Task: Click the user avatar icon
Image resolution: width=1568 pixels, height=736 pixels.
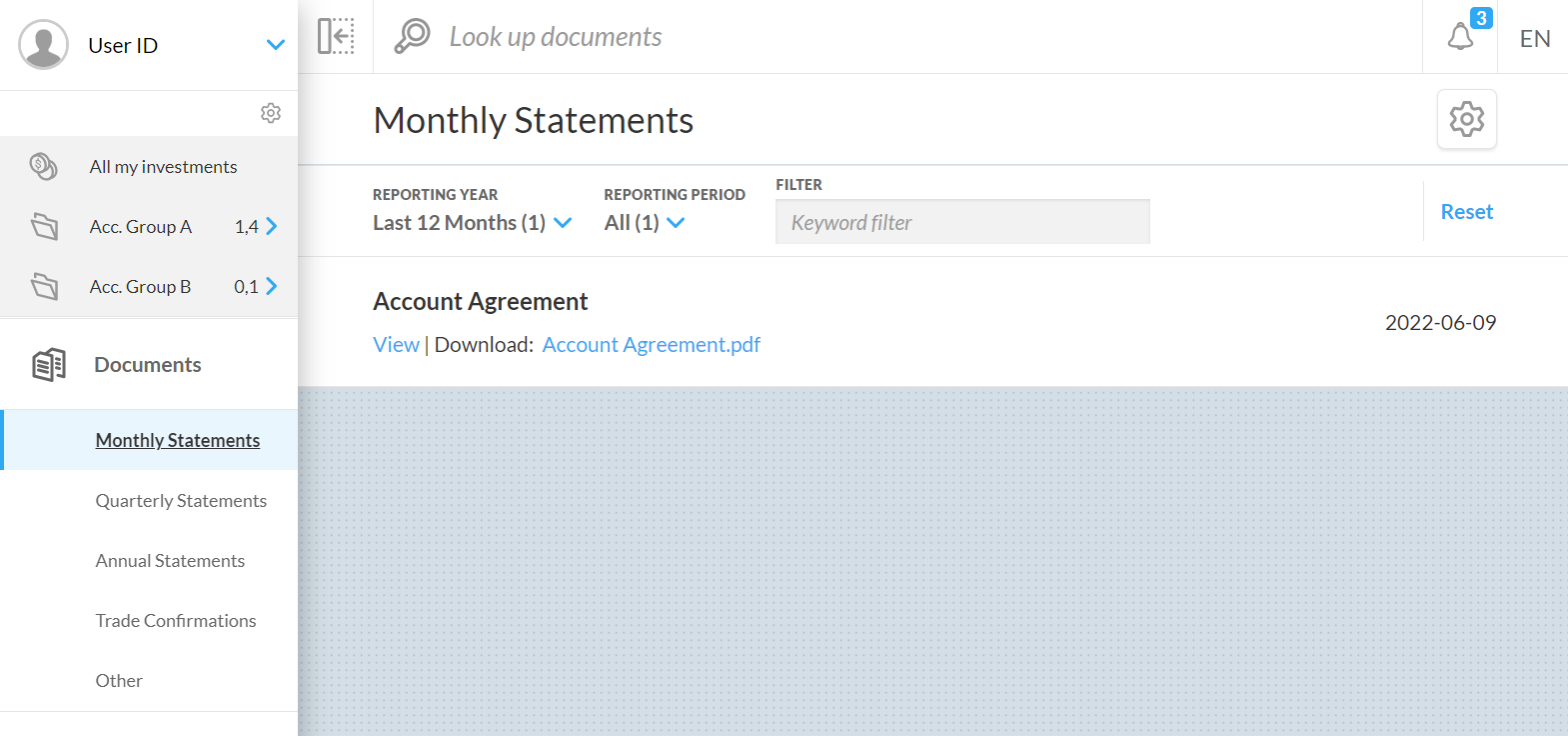Action: [44, 45]
